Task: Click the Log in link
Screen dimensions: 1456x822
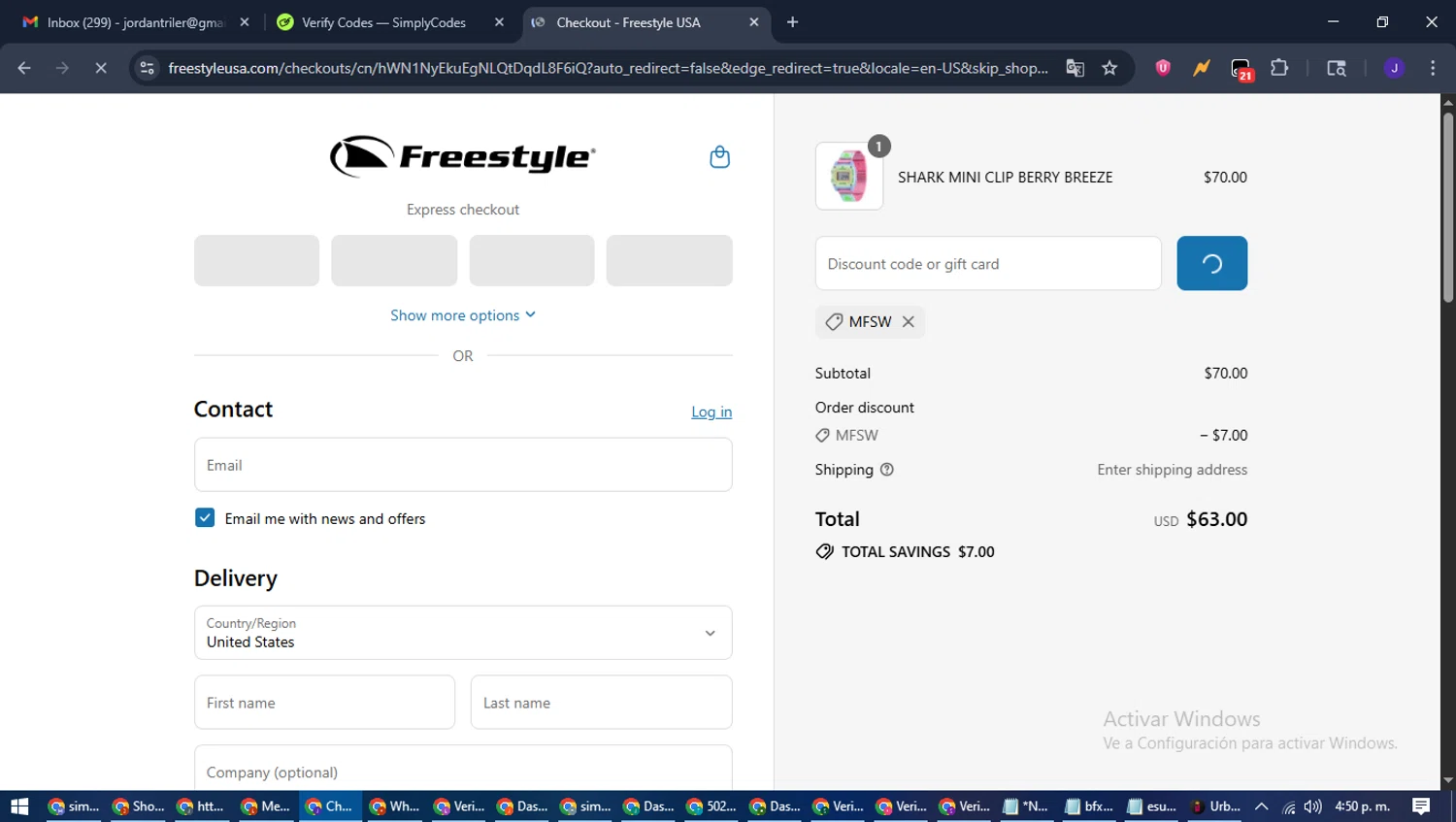Action: (x=711, y=412)
